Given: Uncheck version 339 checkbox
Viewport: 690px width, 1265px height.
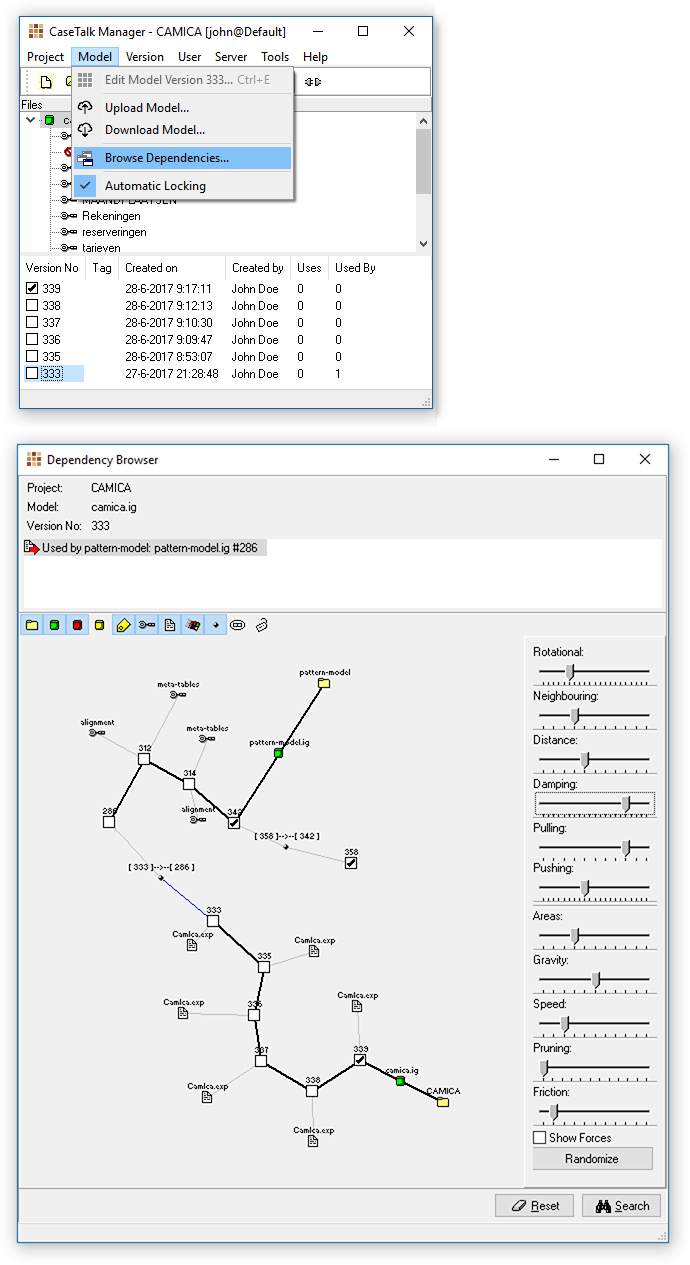Looking at the screenshot, I should pos(32,289).
